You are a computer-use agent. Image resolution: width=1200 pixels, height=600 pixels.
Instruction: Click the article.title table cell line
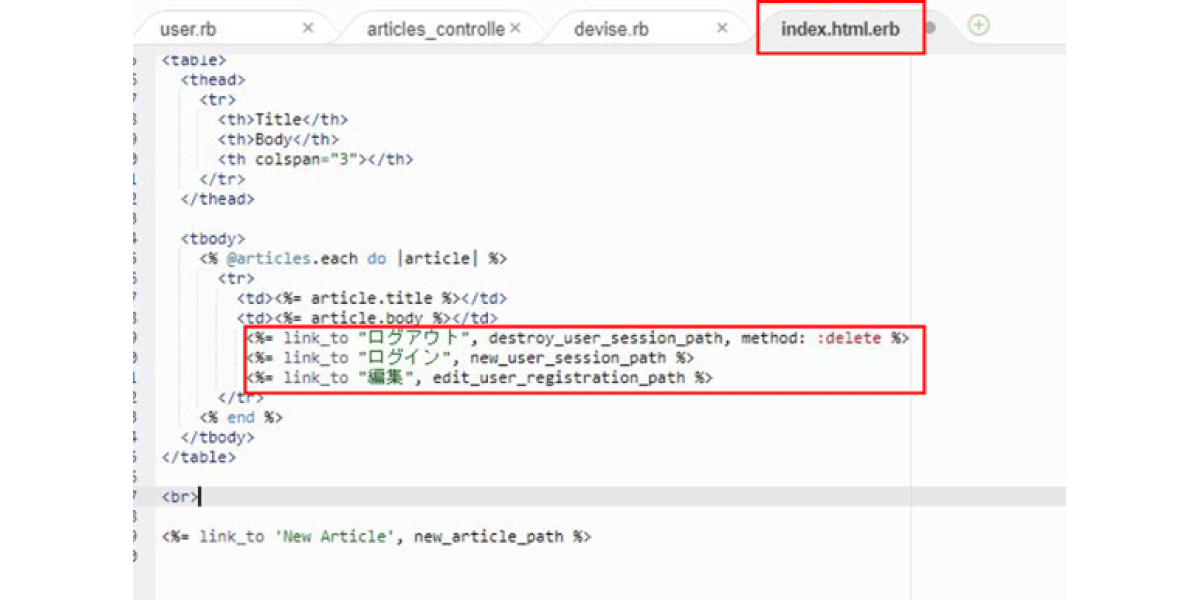[x=372, y=298]
